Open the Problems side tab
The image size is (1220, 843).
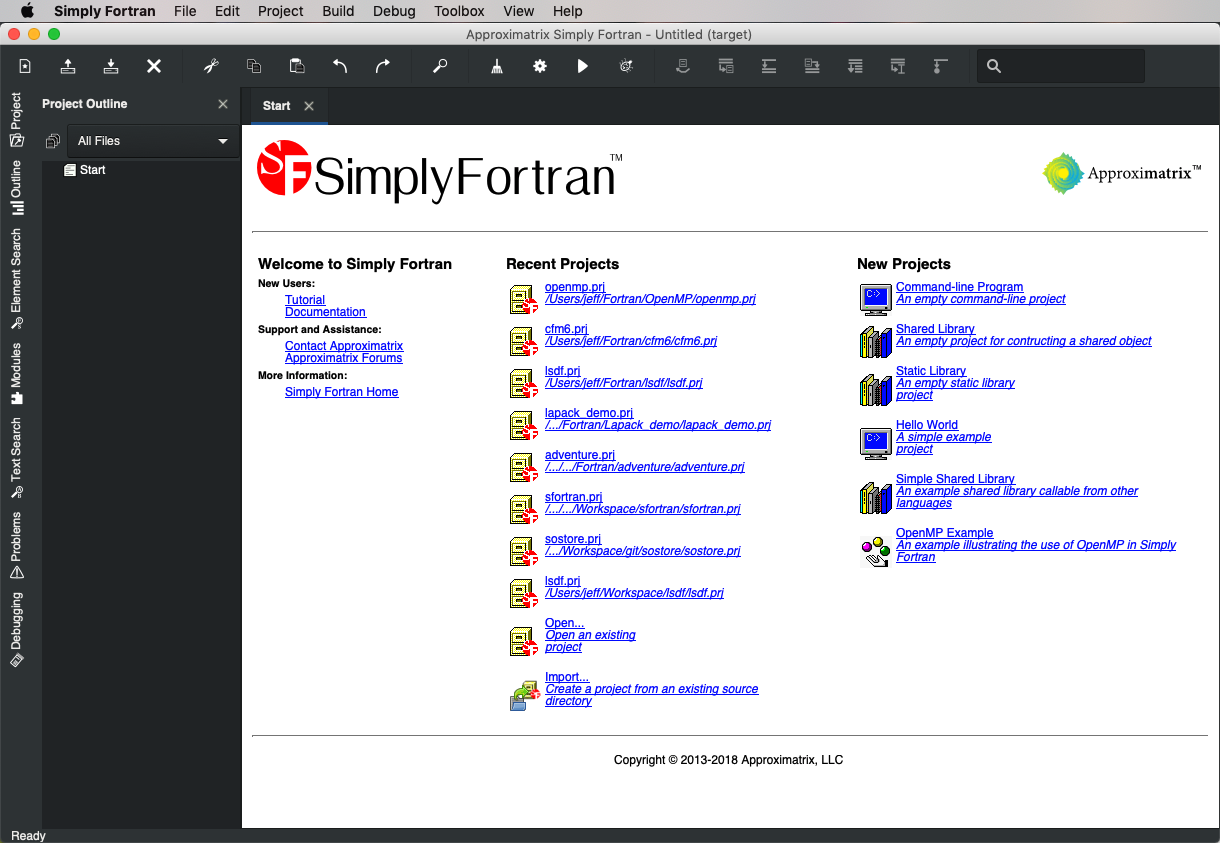point(16,546)
